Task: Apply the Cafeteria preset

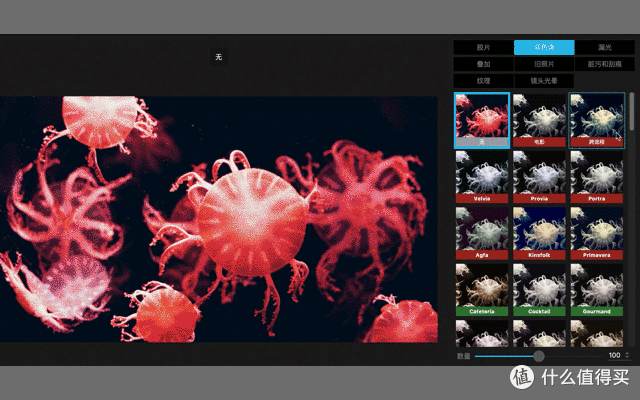Action: click(x=482, y=289)
